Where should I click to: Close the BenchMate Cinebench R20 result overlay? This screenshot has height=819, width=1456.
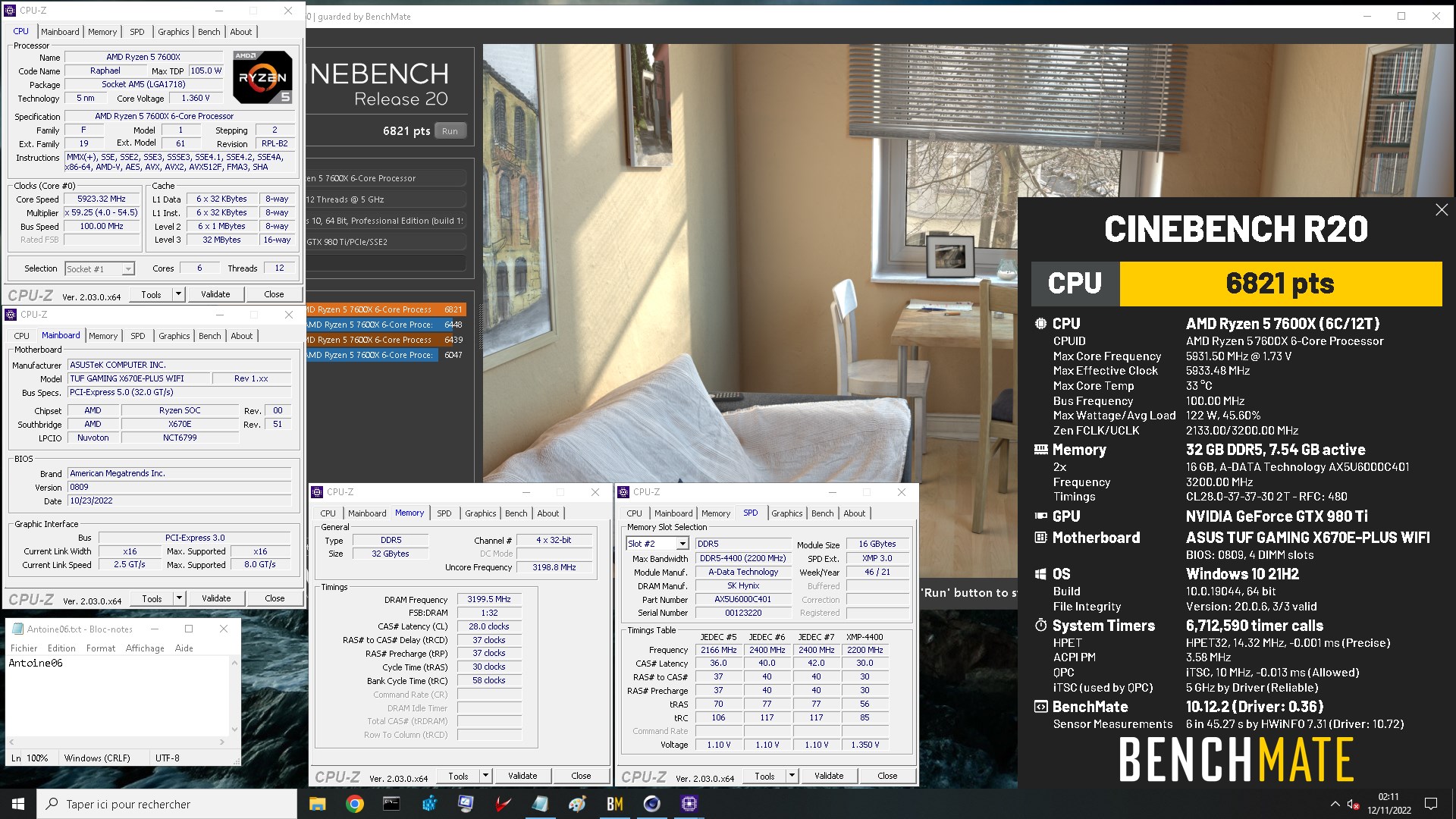[1442, 210]
